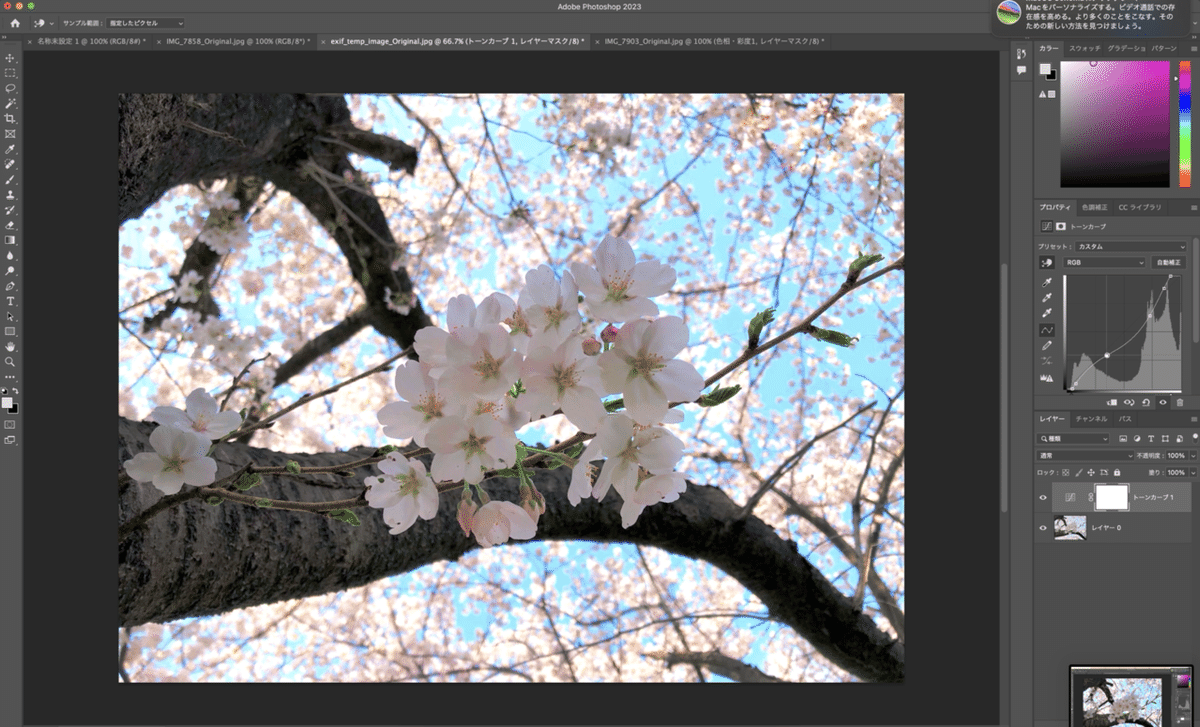Switch to the 色調補正 tab
The width and height of the screenshot is (1200, 727).
point(1095,207)
